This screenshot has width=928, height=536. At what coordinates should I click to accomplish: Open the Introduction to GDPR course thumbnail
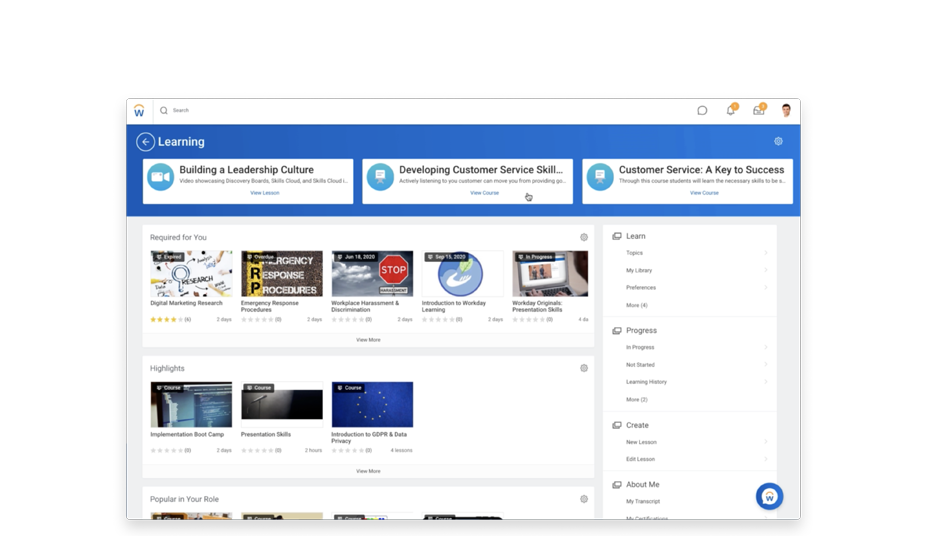click(x=372, y=404)
